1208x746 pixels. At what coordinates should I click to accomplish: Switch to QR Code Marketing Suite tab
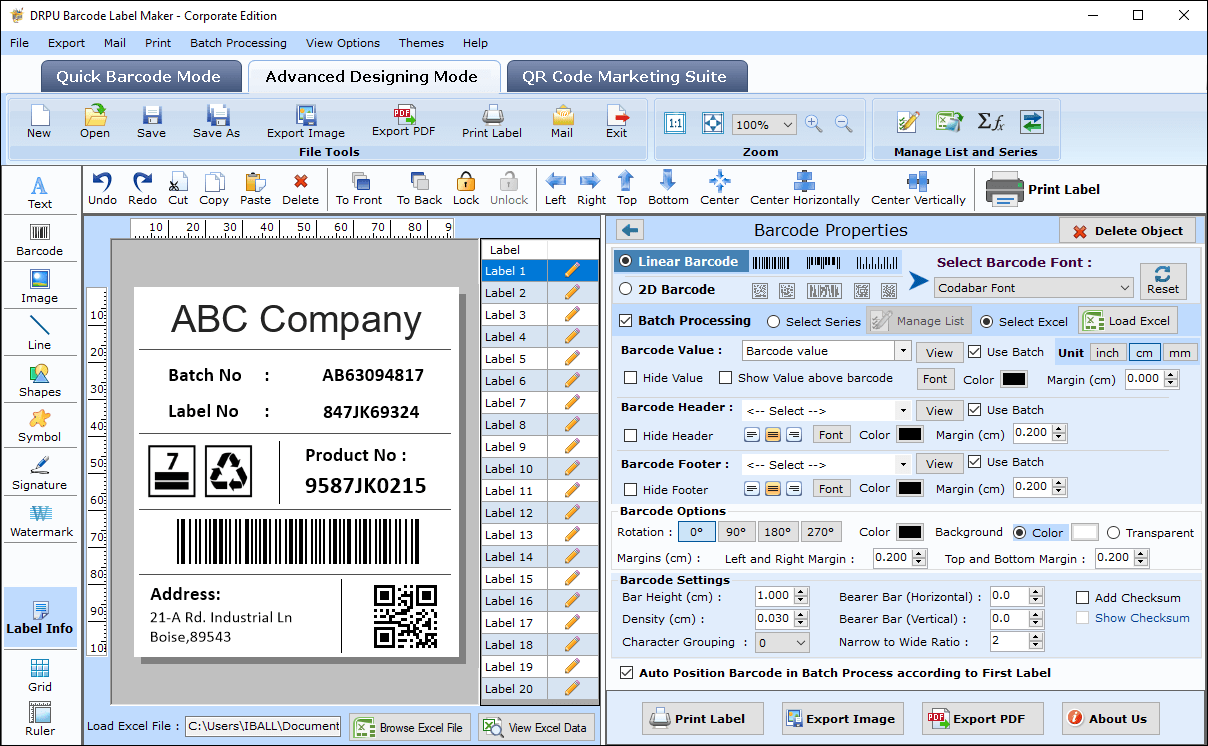[625, 77]
